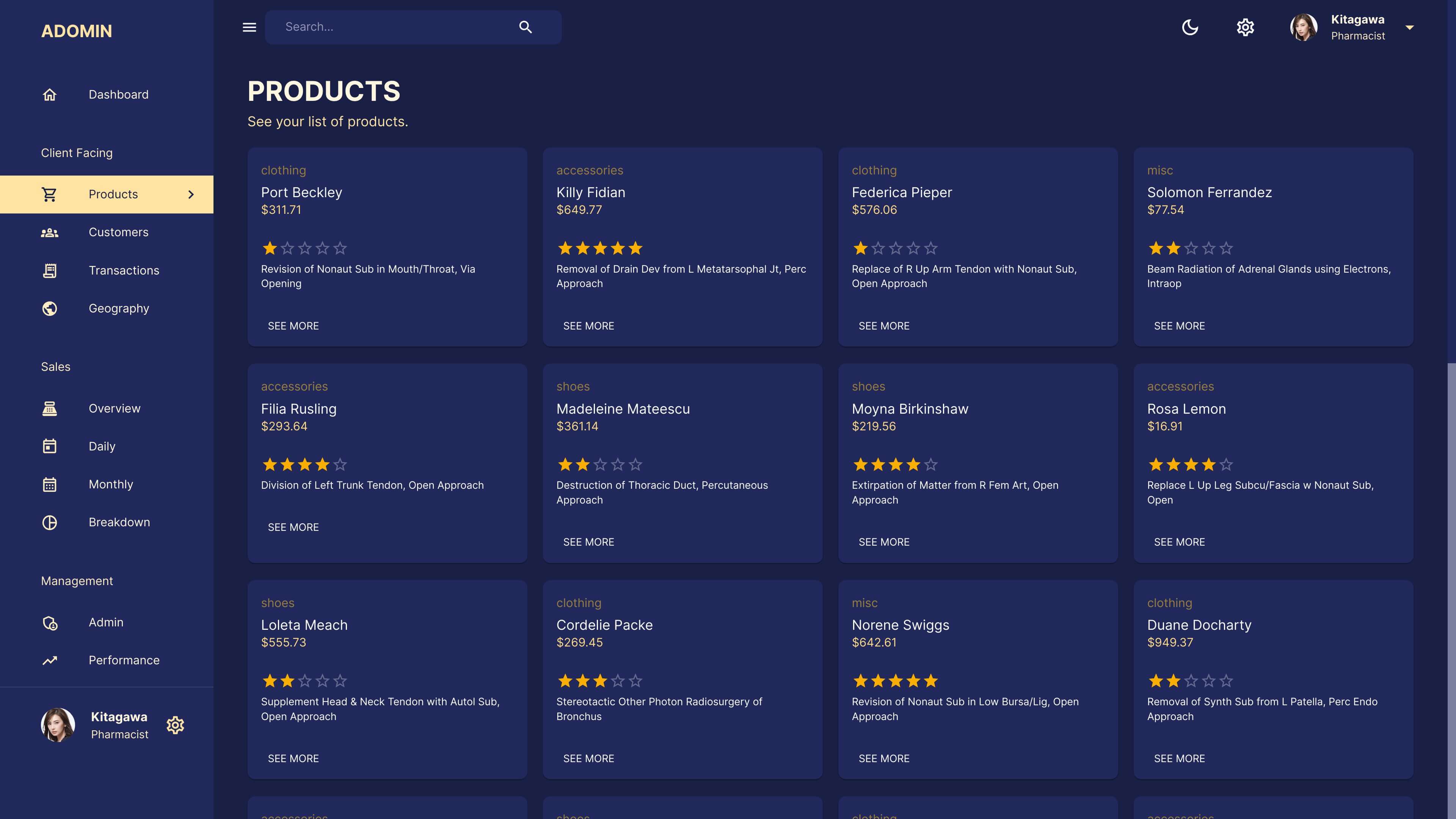Open Customers page
Viewport: 1456px width, 819px height.
[107, 232]
